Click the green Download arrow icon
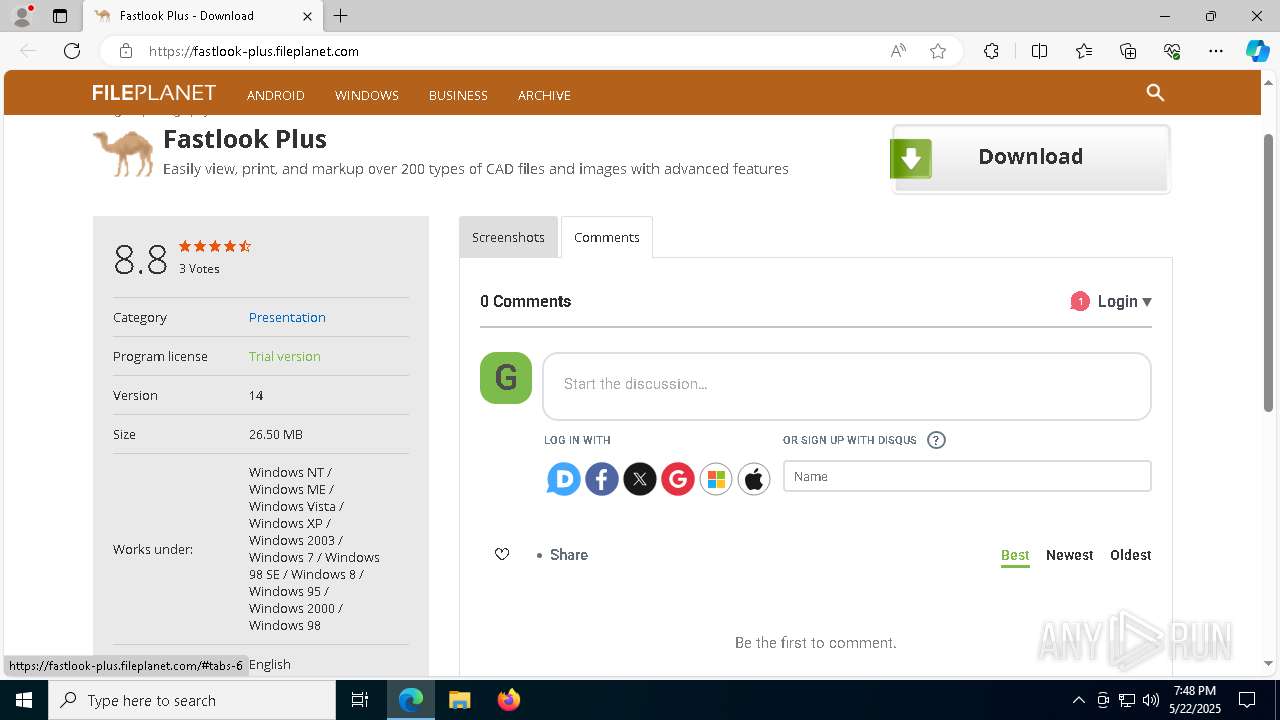Viewport: 1280px width, 720px height. point(911,158)
